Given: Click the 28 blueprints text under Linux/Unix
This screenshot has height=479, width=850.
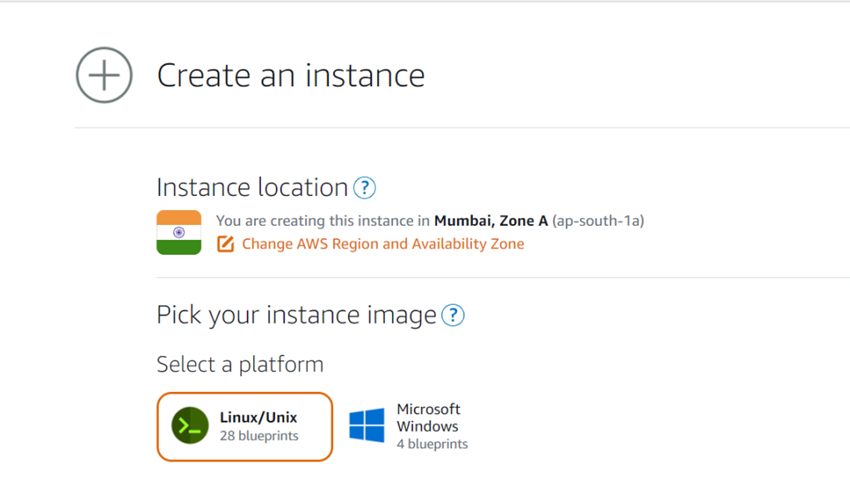Looking at the screenshot, I should [259, 436].
